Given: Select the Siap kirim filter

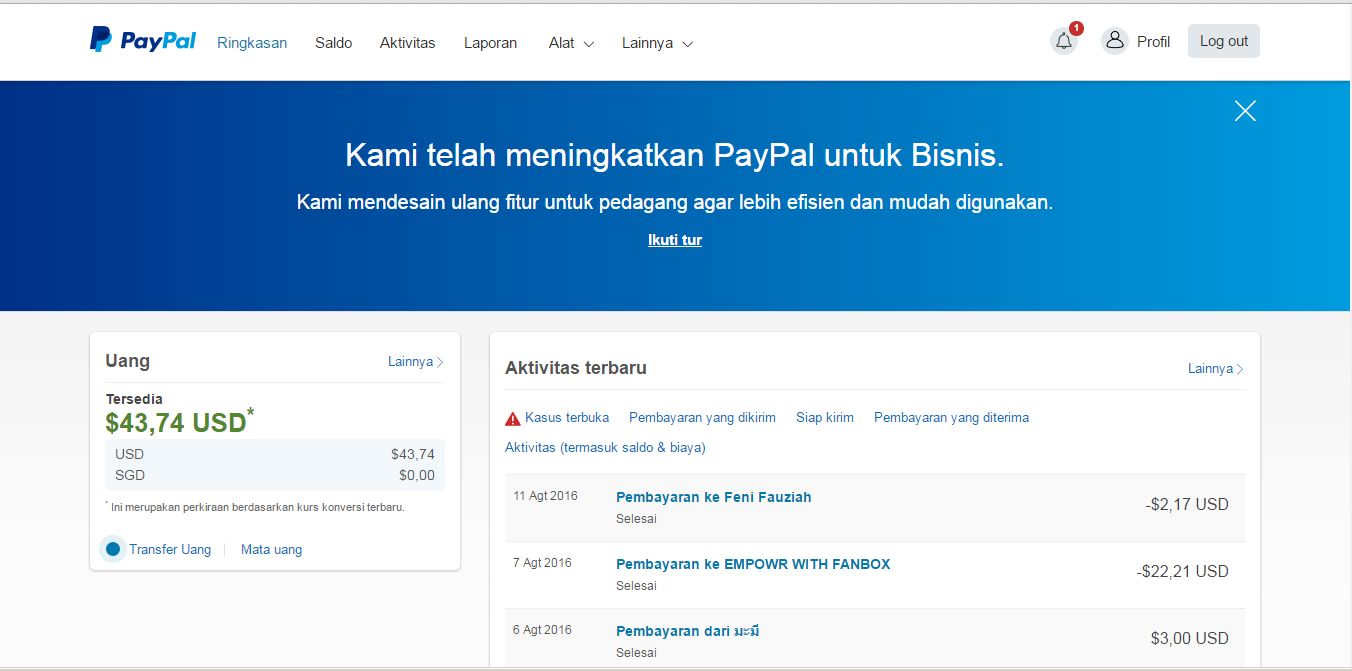Looking at the screenshot, I should tap(825, 417).
